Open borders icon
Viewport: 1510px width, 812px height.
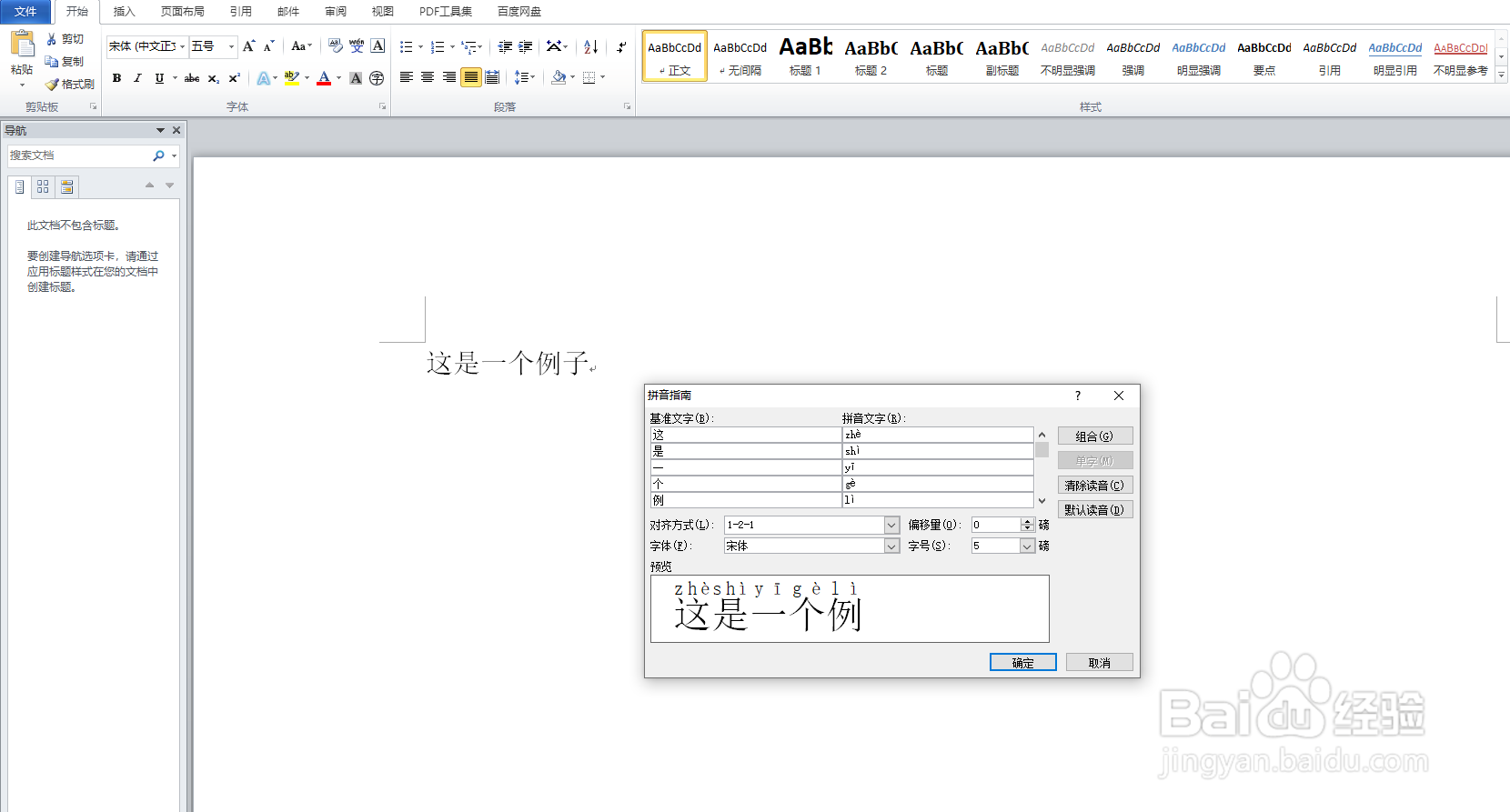[589, 77]
